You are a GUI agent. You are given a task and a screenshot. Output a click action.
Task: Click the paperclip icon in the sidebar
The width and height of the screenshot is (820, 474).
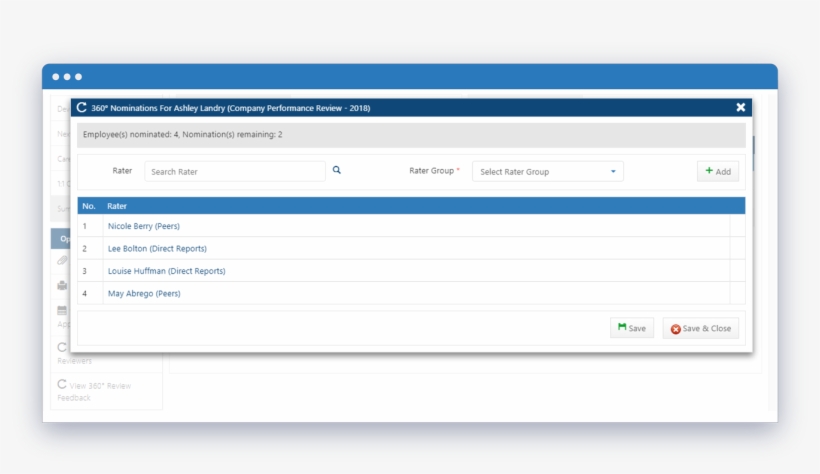[61, 260]
